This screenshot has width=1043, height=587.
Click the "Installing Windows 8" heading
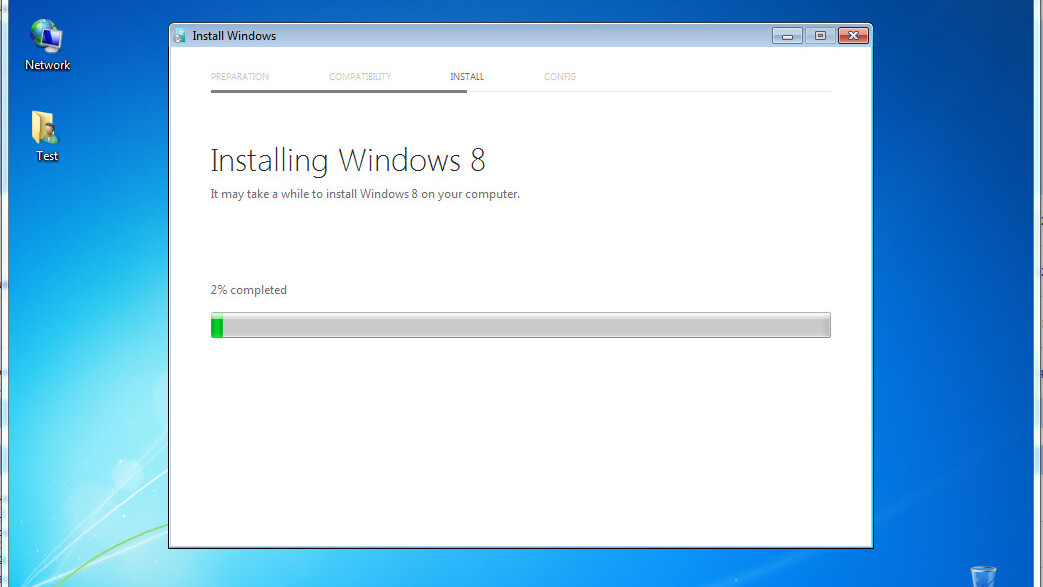[x=348, y=160]
